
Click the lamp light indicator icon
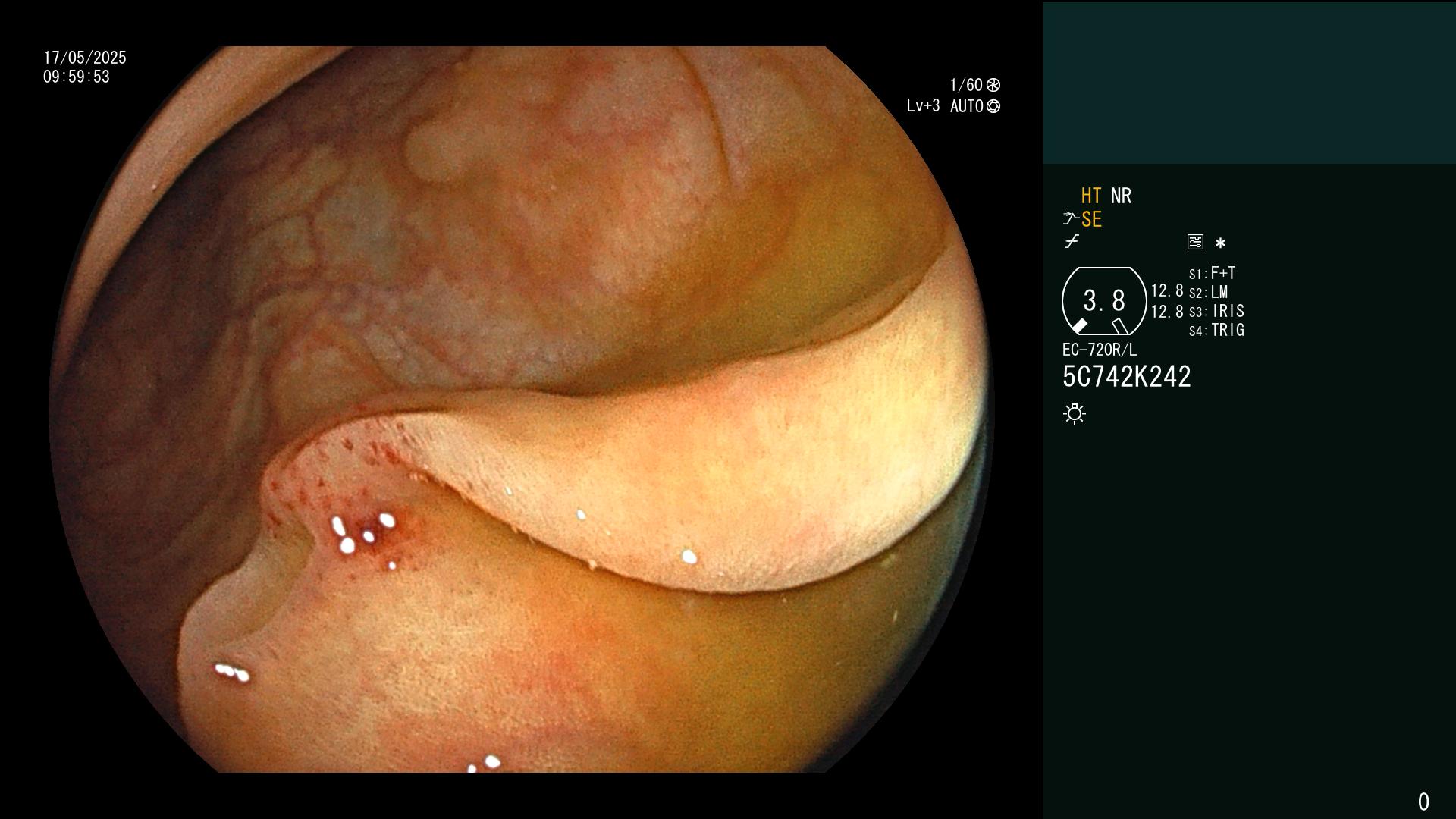pos(1075,413)
